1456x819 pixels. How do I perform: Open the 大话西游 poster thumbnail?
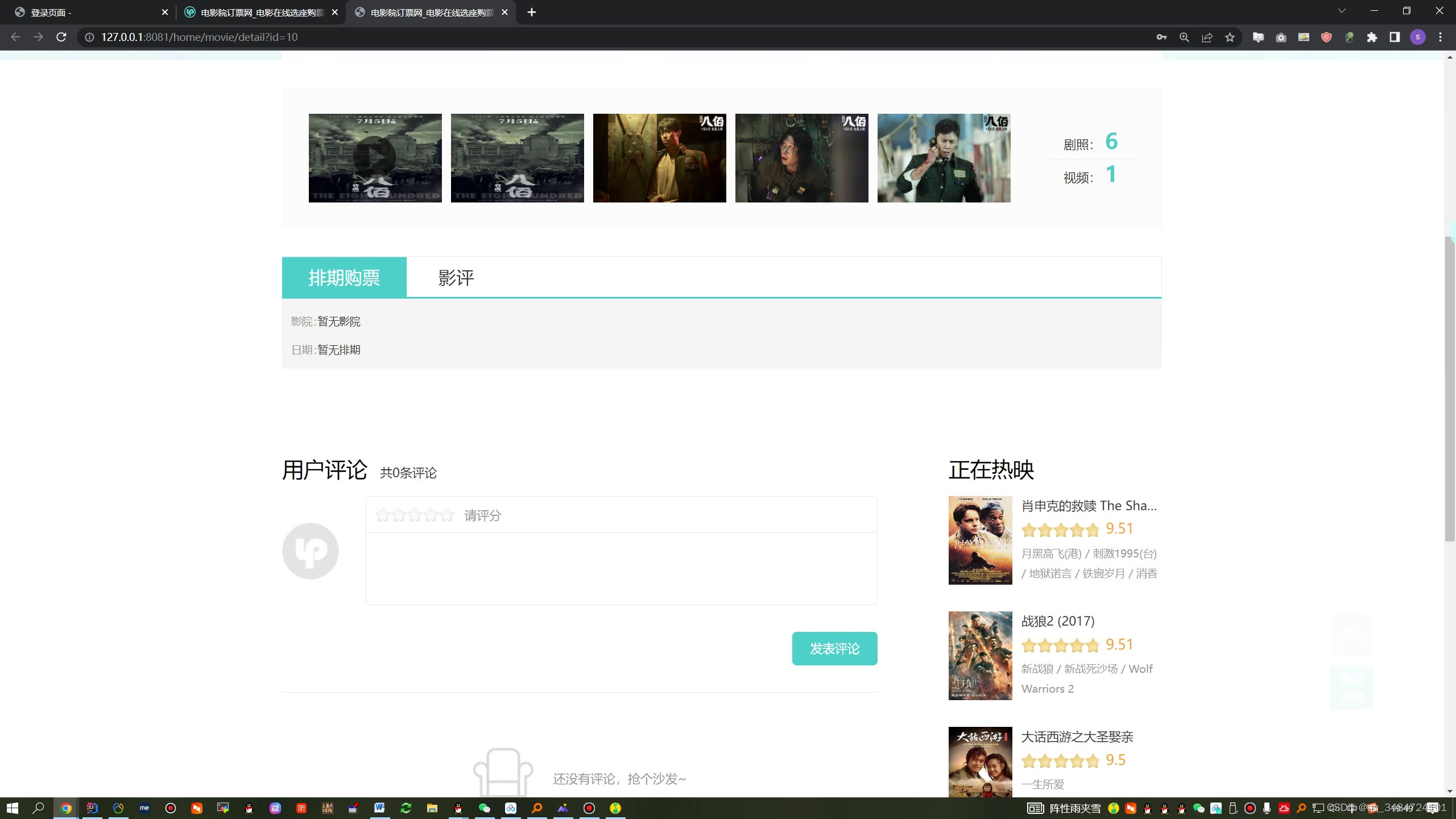[980, 762]
